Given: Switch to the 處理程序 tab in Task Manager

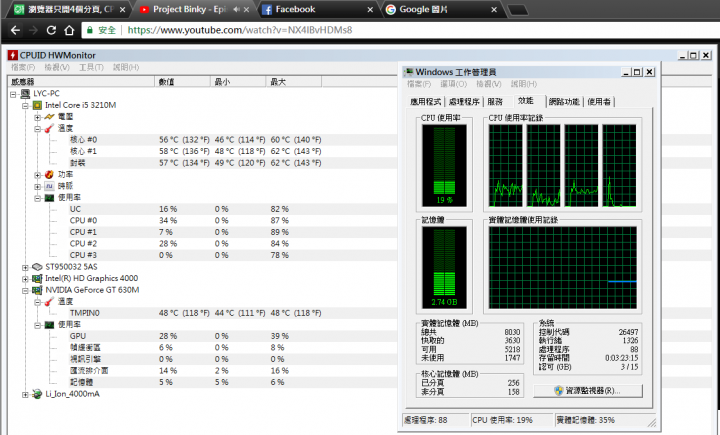Looking at the screenshot, I should click(x=464, y=102).
